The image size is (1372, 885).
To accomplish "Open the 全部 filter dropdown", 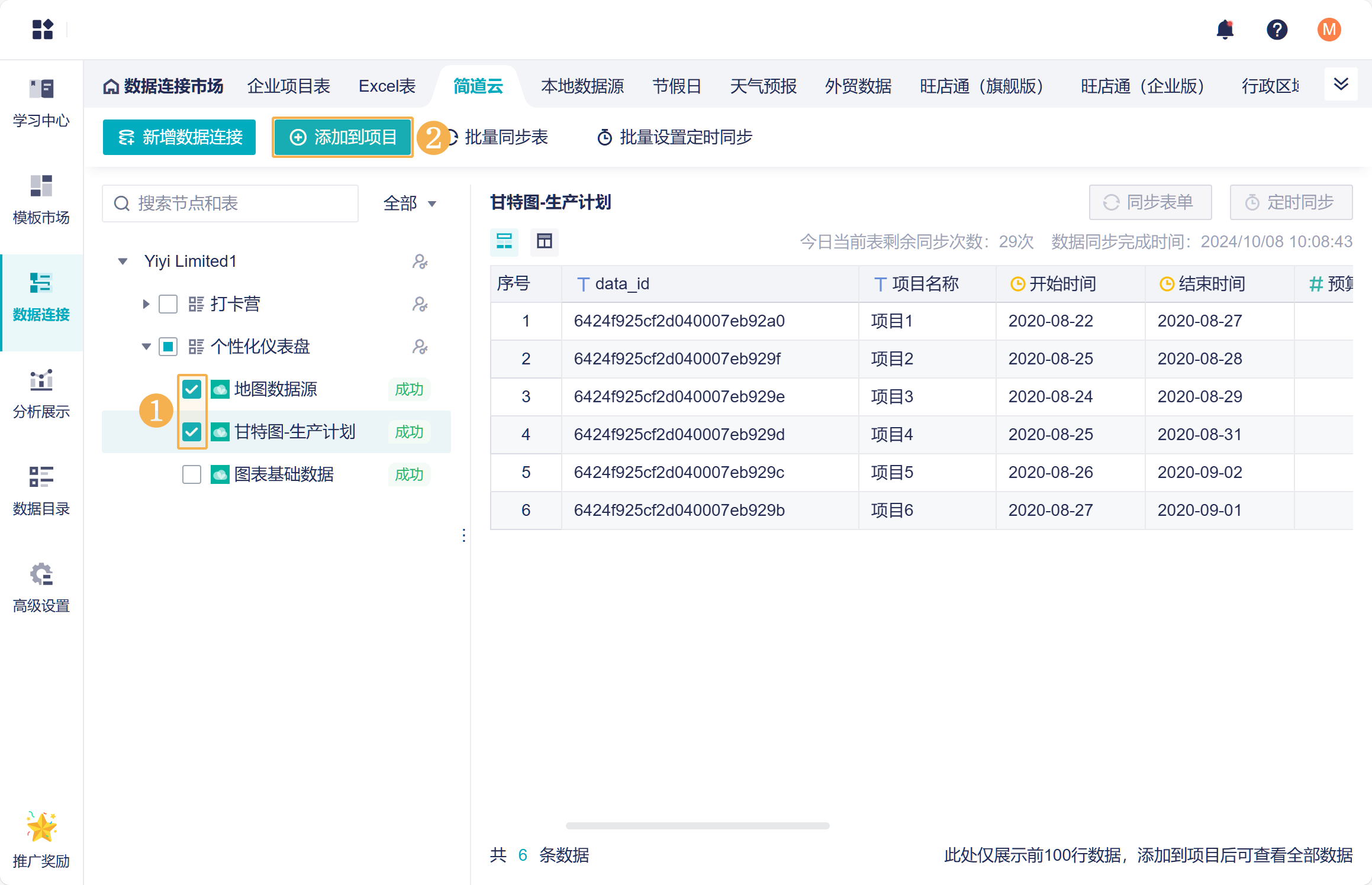I will 410,204.
